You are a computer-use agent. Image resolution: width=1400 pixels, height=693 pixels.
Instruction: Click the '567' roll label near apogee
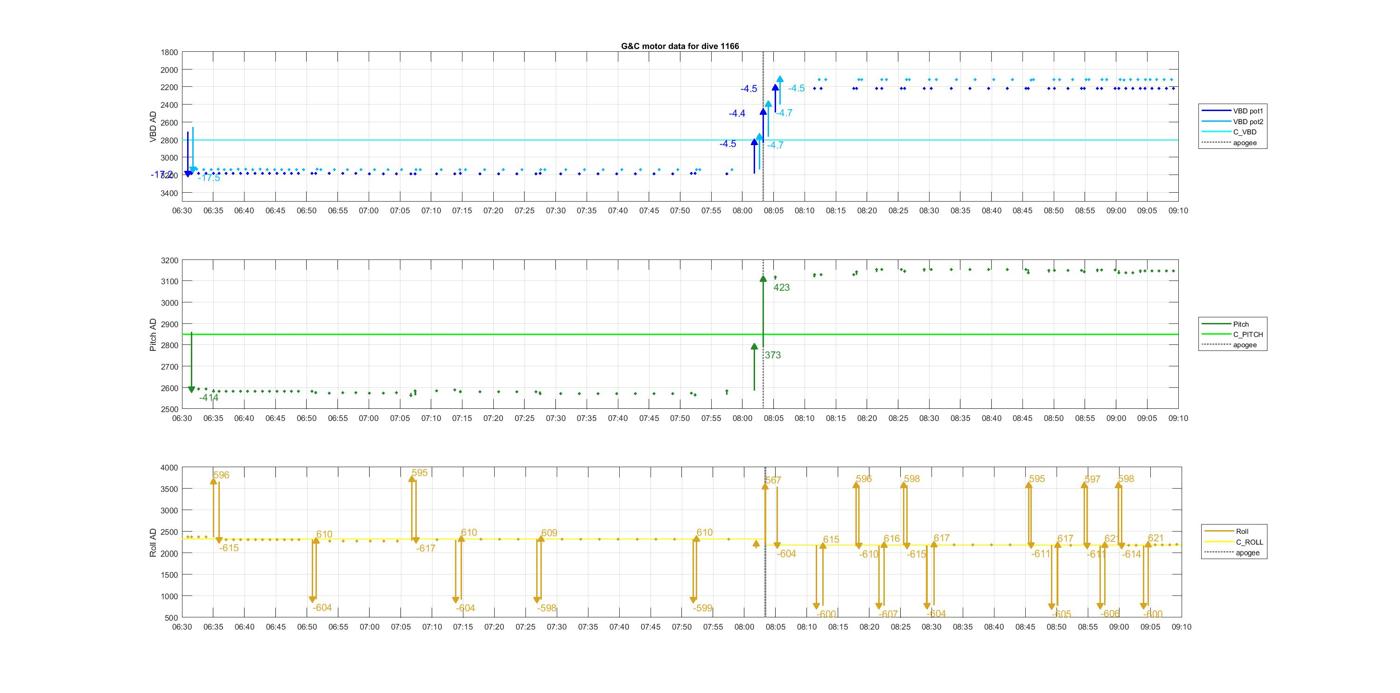773,481
